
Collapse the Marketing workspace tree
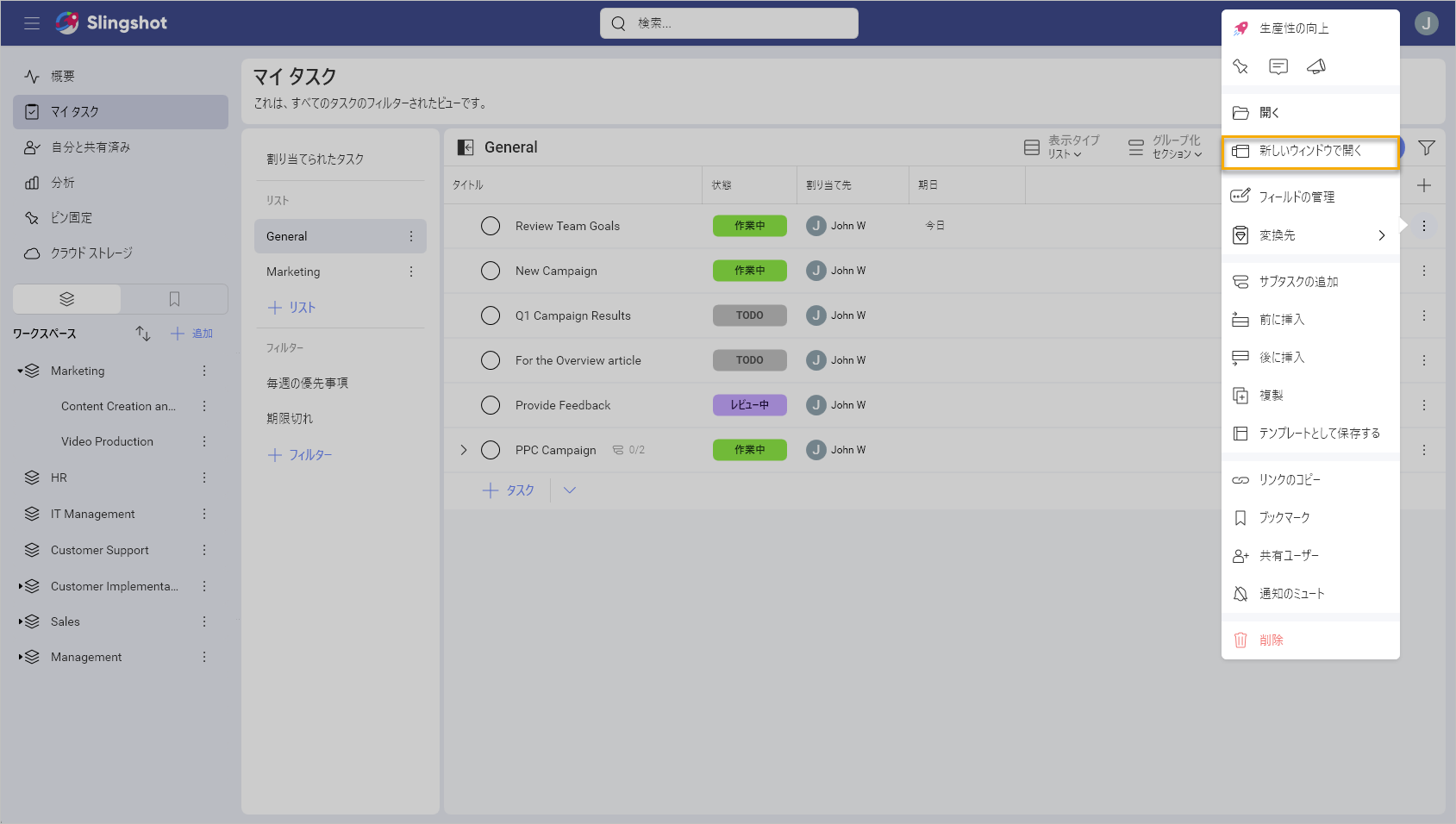20,371
